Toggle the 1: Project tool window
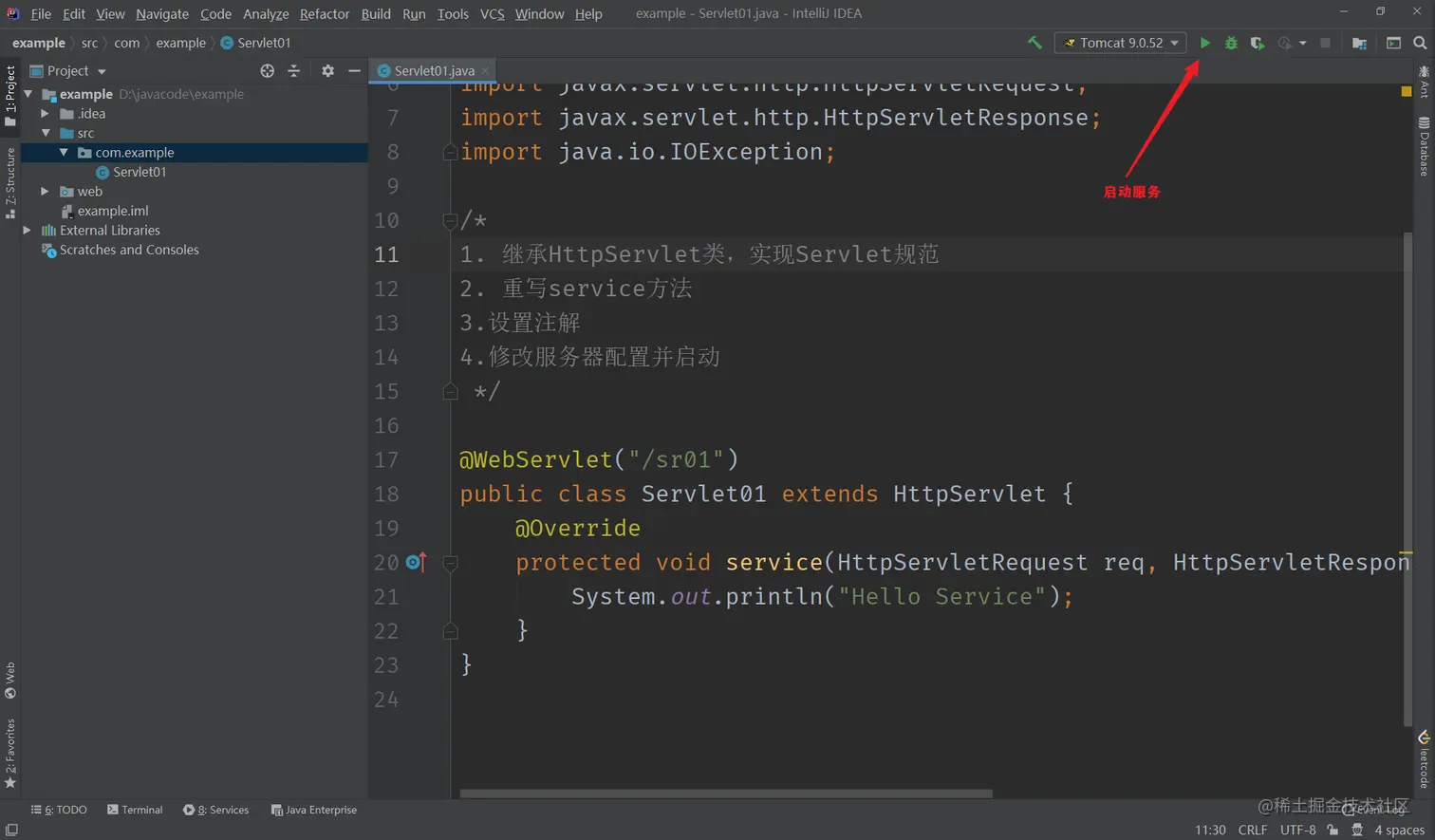Screen dimensions: 1435x840 (10, 96)
